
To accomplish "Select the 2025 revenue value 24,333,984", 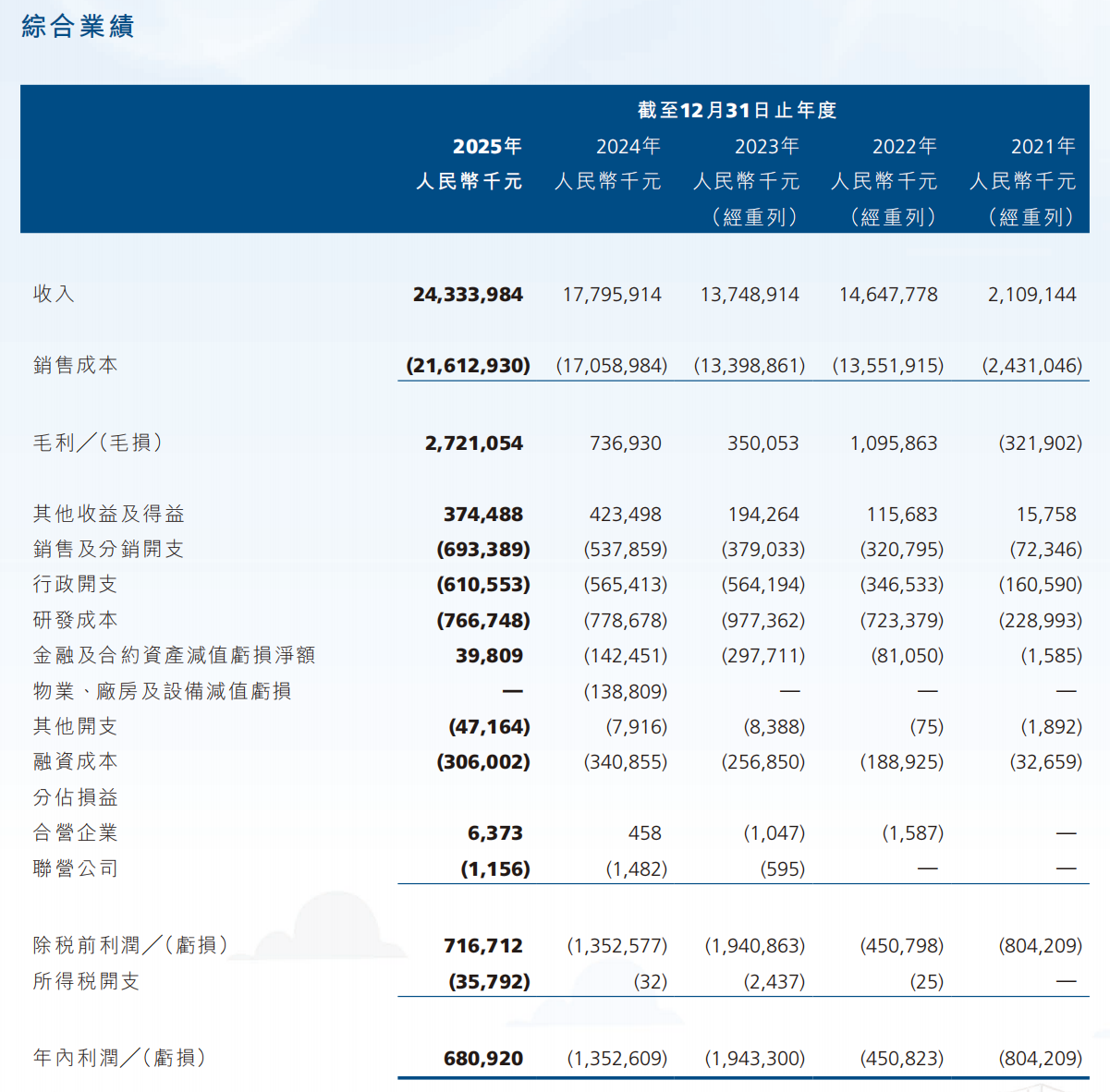I will [x=468, y=295].
